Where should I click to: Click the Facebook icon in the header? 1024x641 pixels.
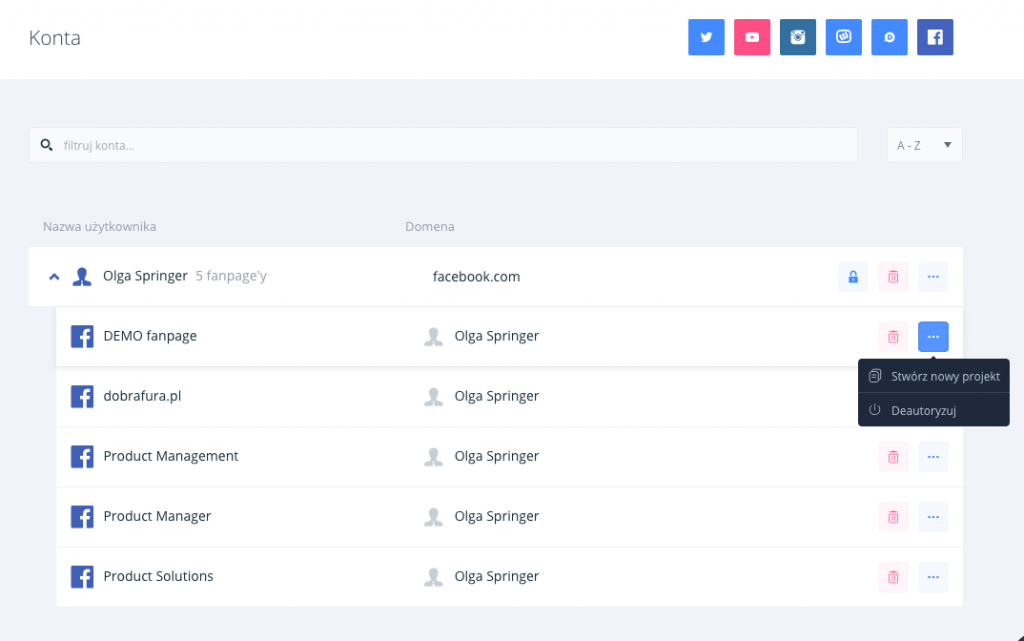click(x=935, y=37)
